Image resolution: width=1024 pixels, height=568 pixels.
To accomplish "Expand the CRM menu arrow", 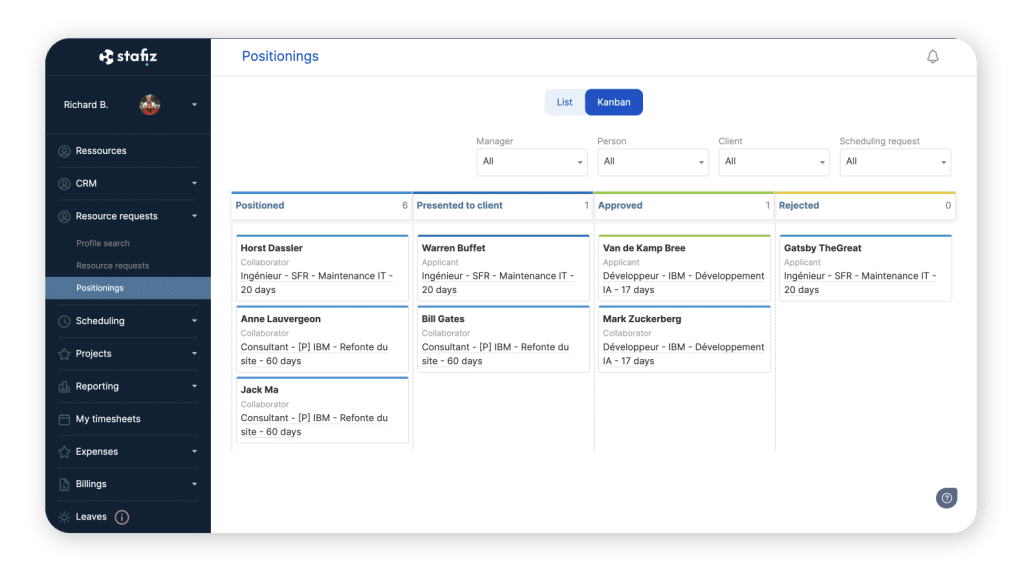I will tap(194, 183).
